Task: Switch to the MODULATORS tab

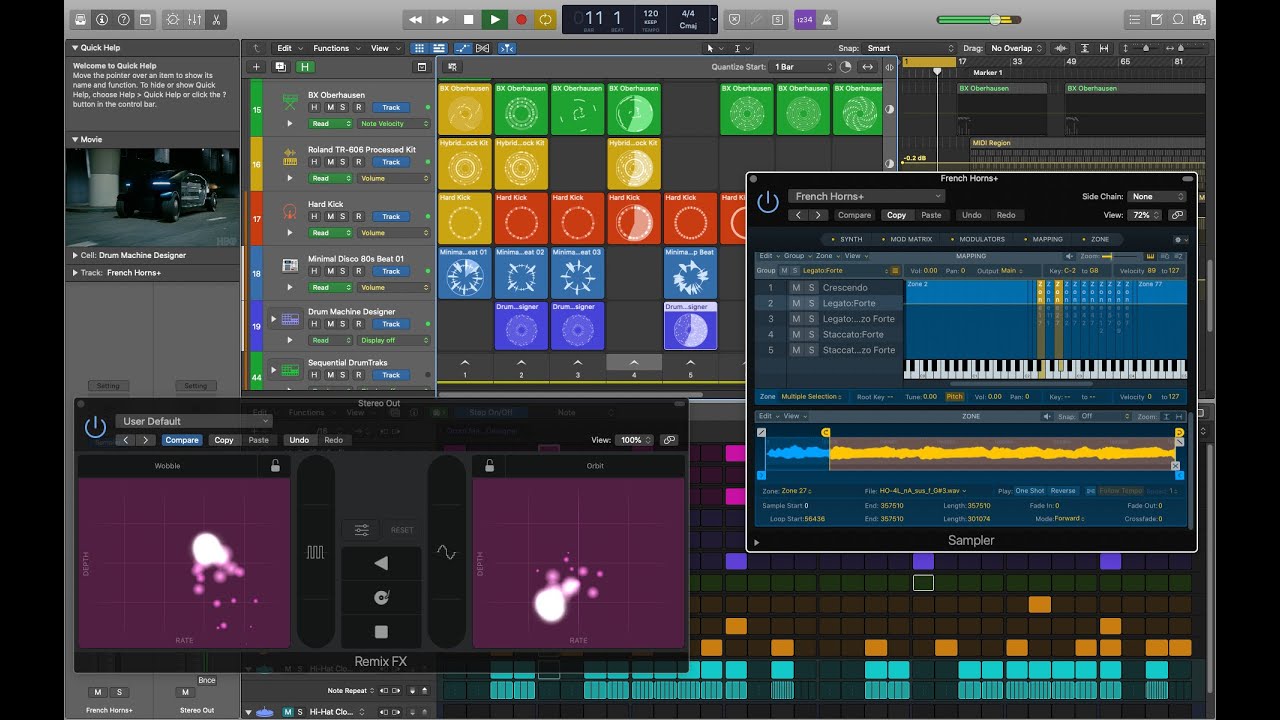Action: (978, 240)
